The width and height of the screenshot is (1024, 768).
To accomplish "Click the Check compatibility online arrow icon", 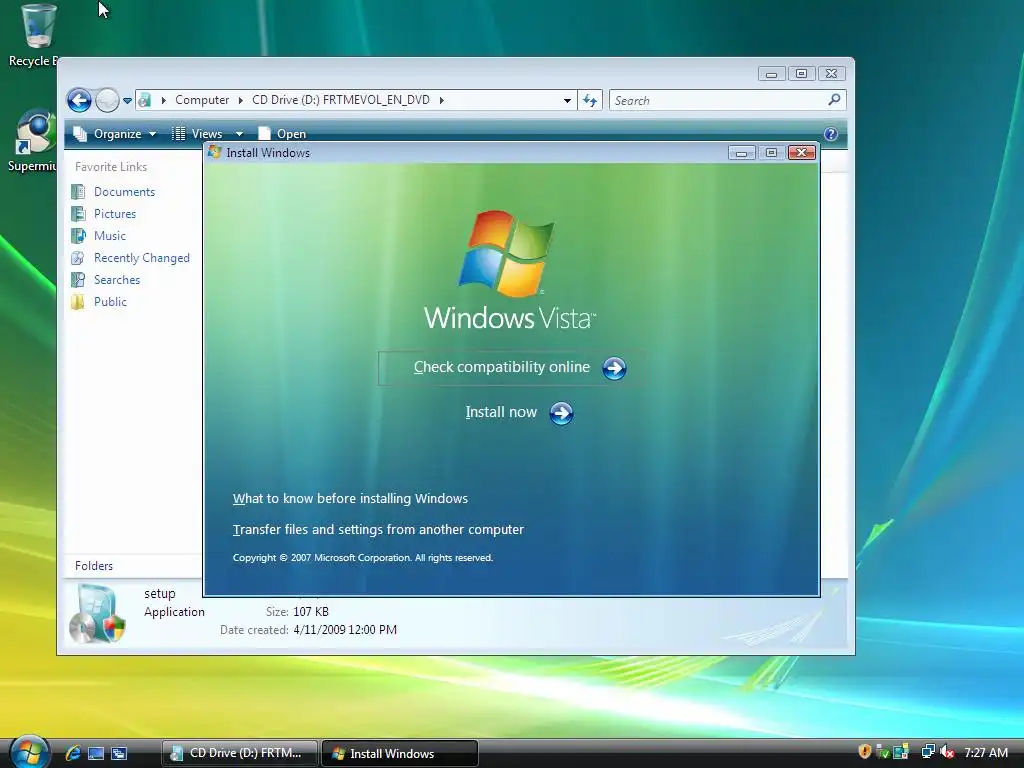I will (x=614, y=368).
